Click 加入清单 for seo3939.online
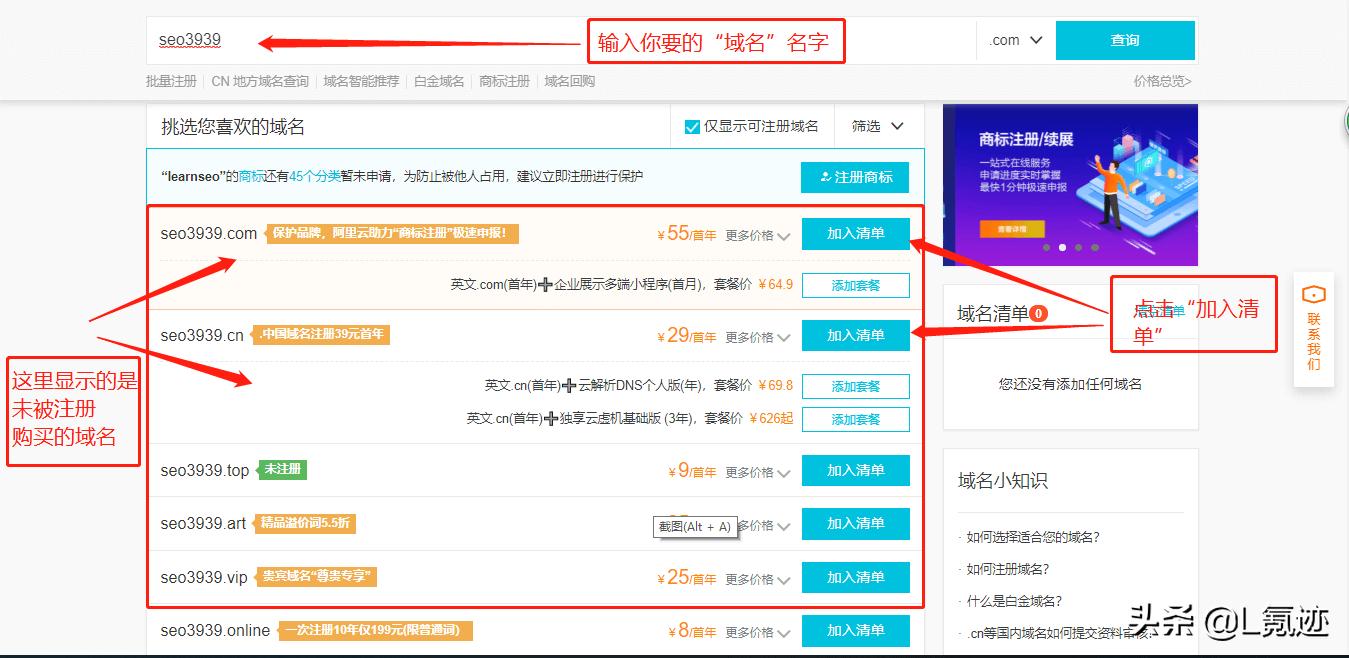 pos(855,631)
